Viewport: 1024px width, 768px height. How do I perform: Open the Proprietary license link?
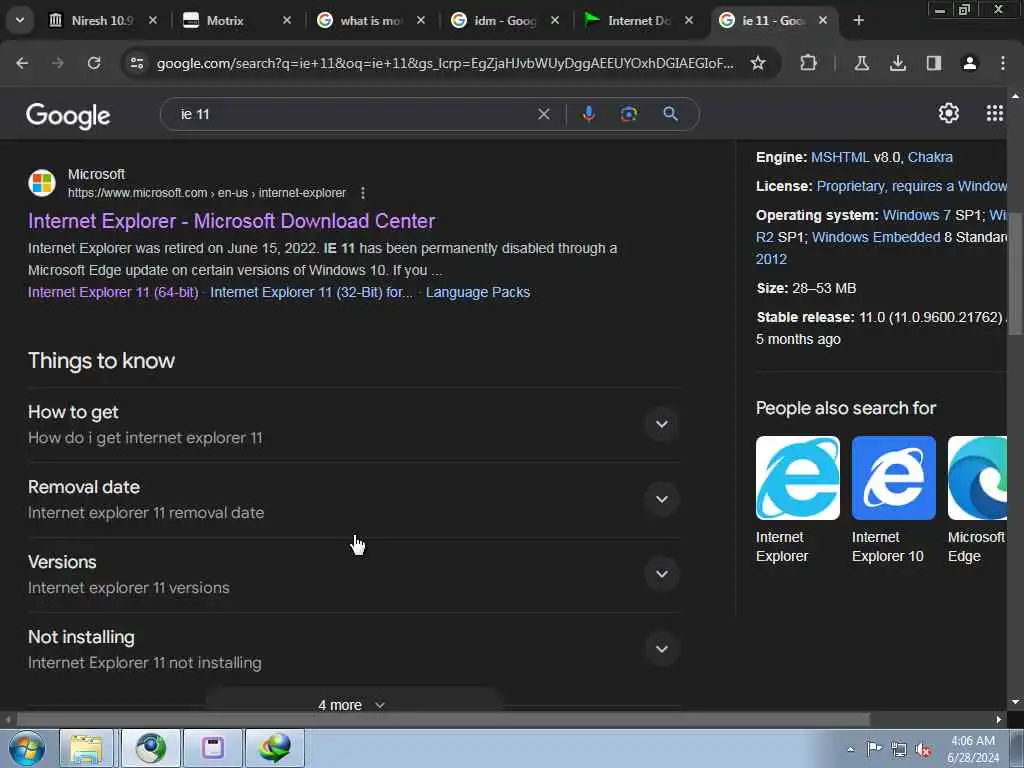(912, 186)
